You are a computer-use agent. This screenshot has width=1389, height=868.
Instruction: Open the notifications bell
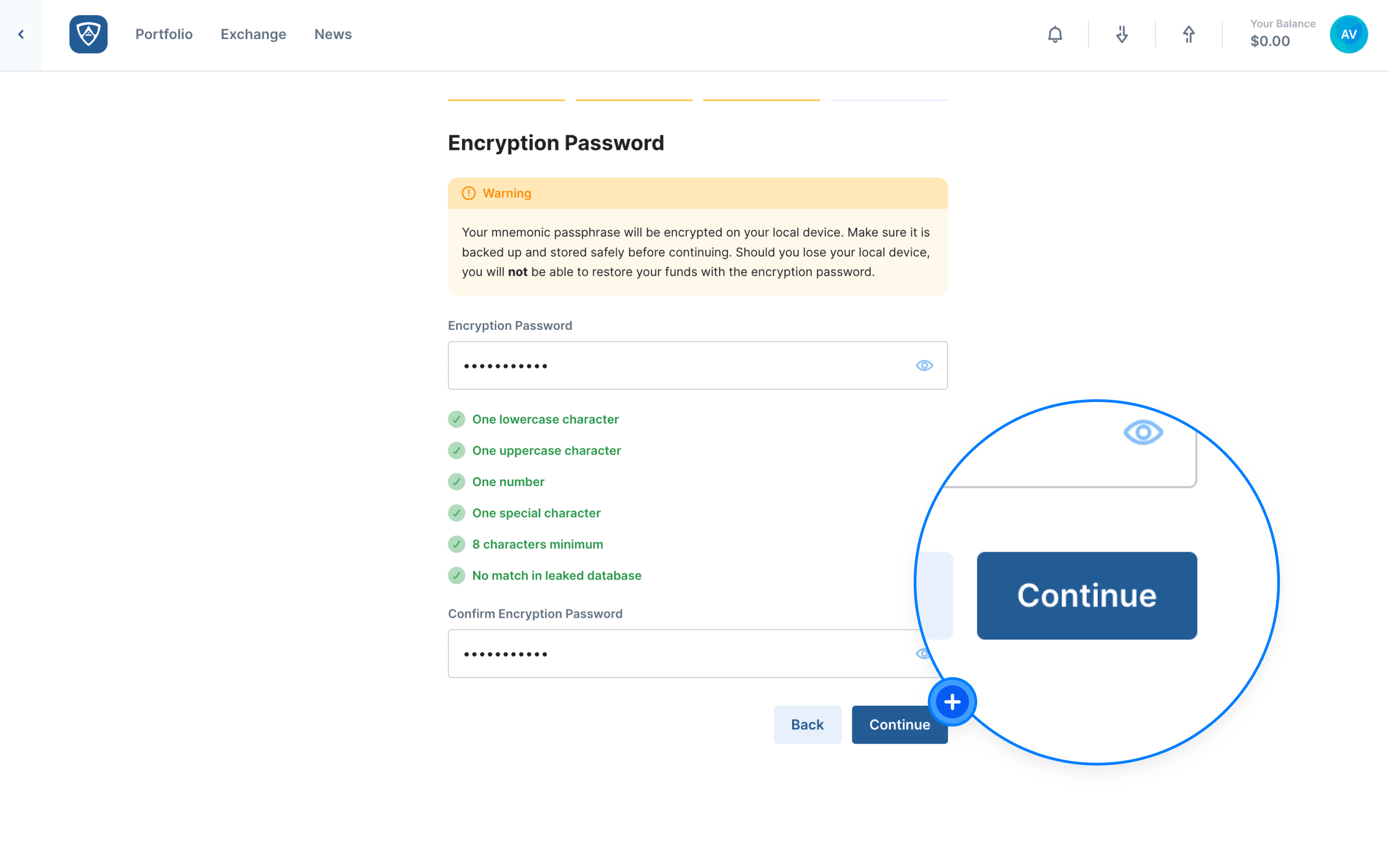click(x=1054, y=34)
